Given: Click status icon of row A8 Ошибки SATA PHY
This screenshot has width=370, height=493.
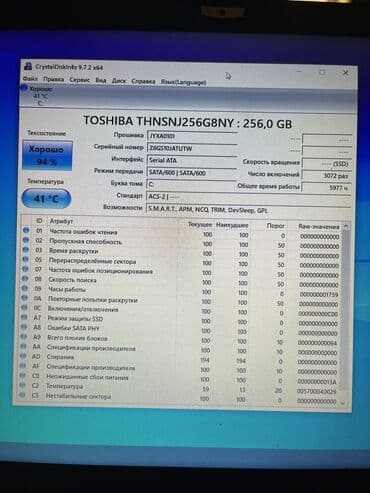Looking at the screenshot, I should pyautogui.click(x=24, y=327).
